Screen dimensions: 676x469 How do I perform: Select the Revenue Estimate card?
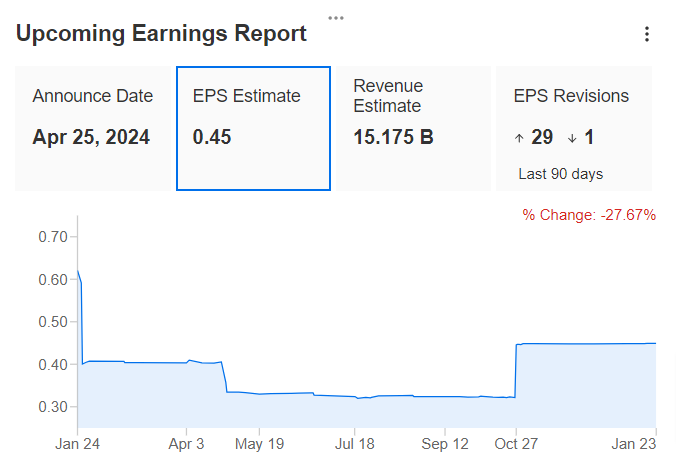pos(413,128)
